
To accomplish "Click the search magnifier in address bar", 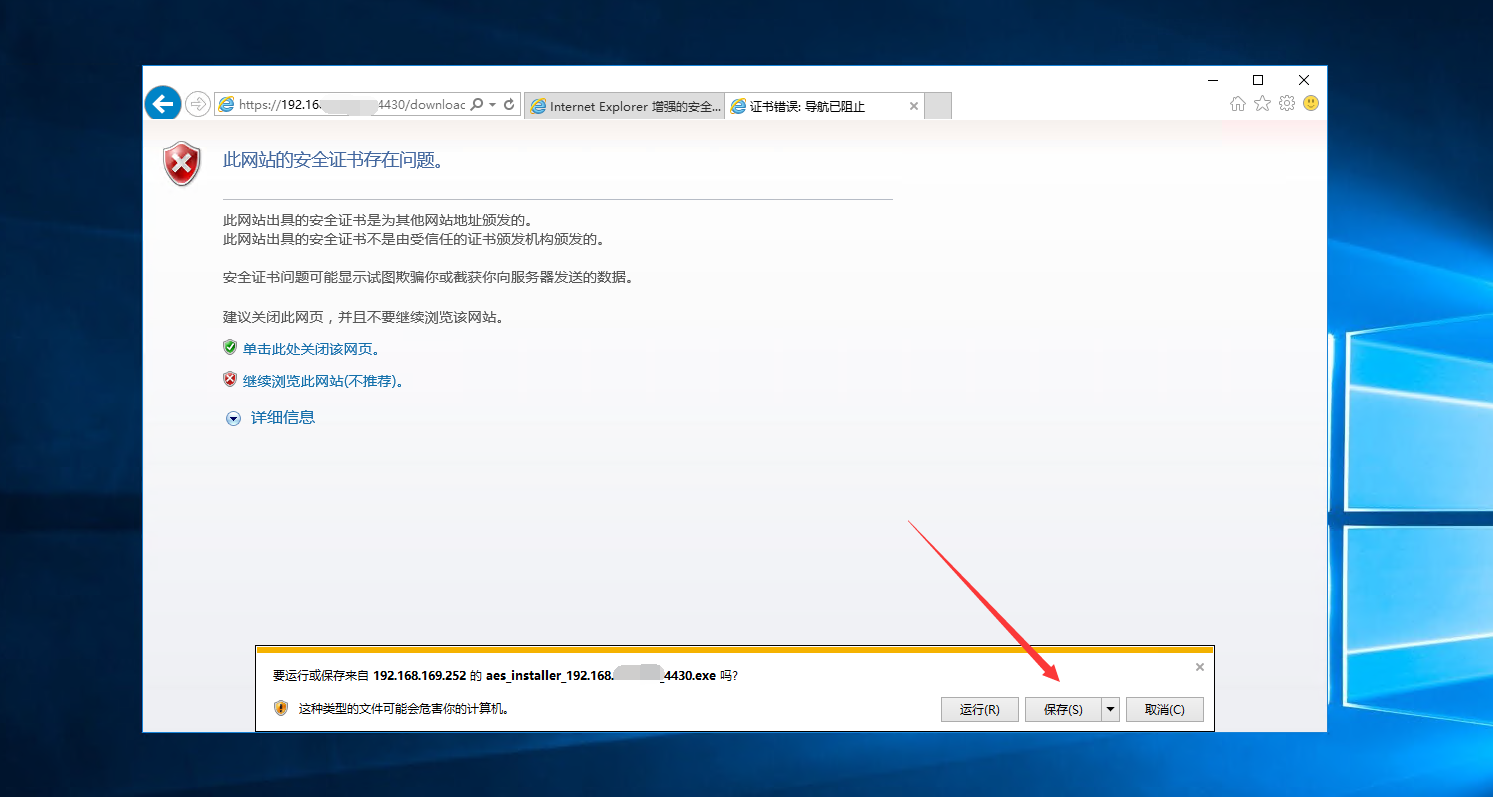I will coord(477,105).
